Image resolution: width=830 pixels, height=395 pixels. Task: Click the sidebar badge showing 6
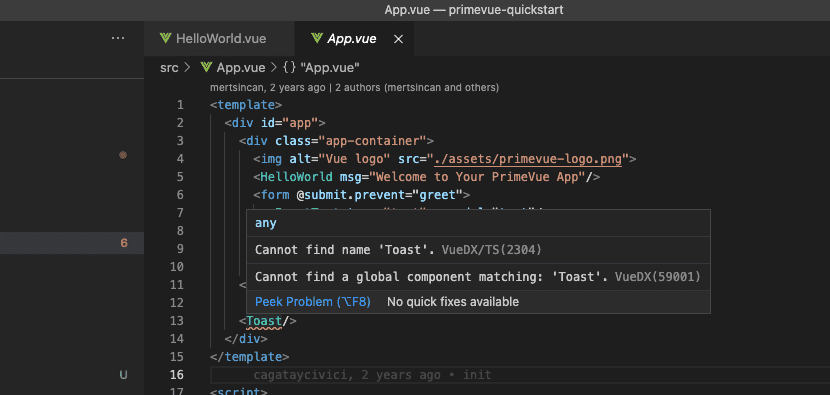(124, 243)
